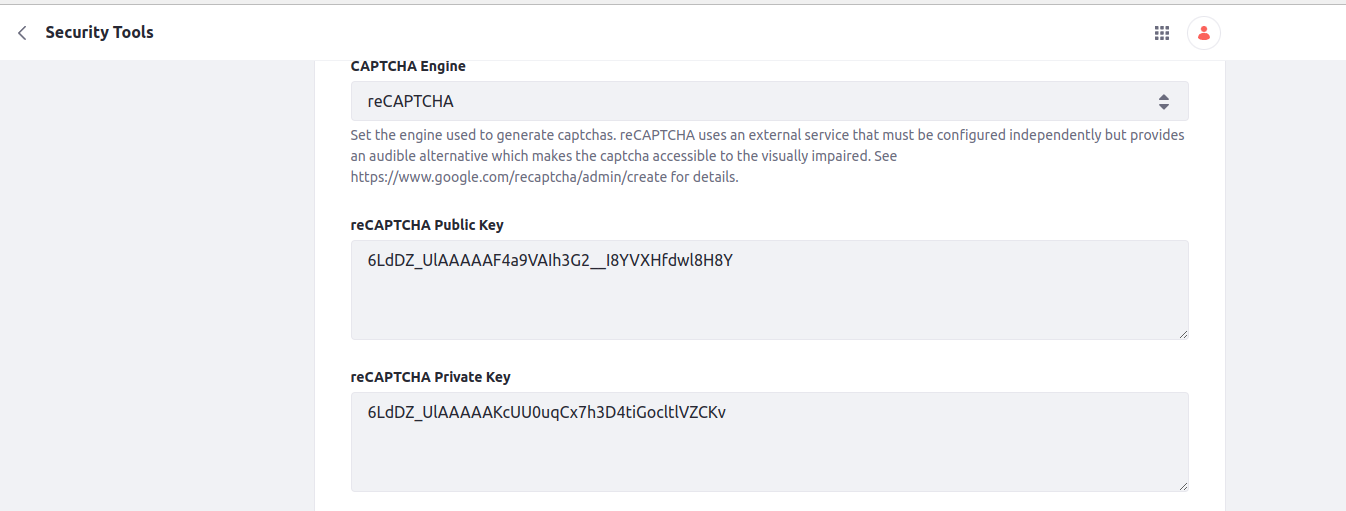Click the Security Tools page title
1346x511 pixels.
99,32
